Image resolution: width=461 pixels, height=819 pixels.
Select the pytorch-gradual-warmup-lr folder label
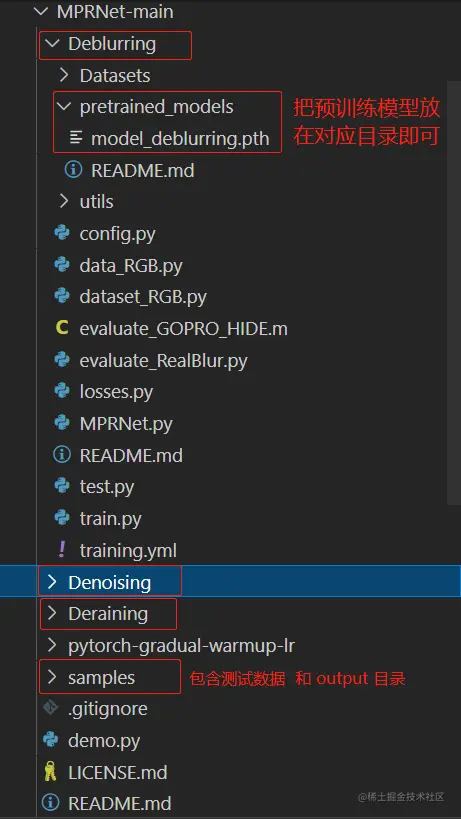point(181,647)
